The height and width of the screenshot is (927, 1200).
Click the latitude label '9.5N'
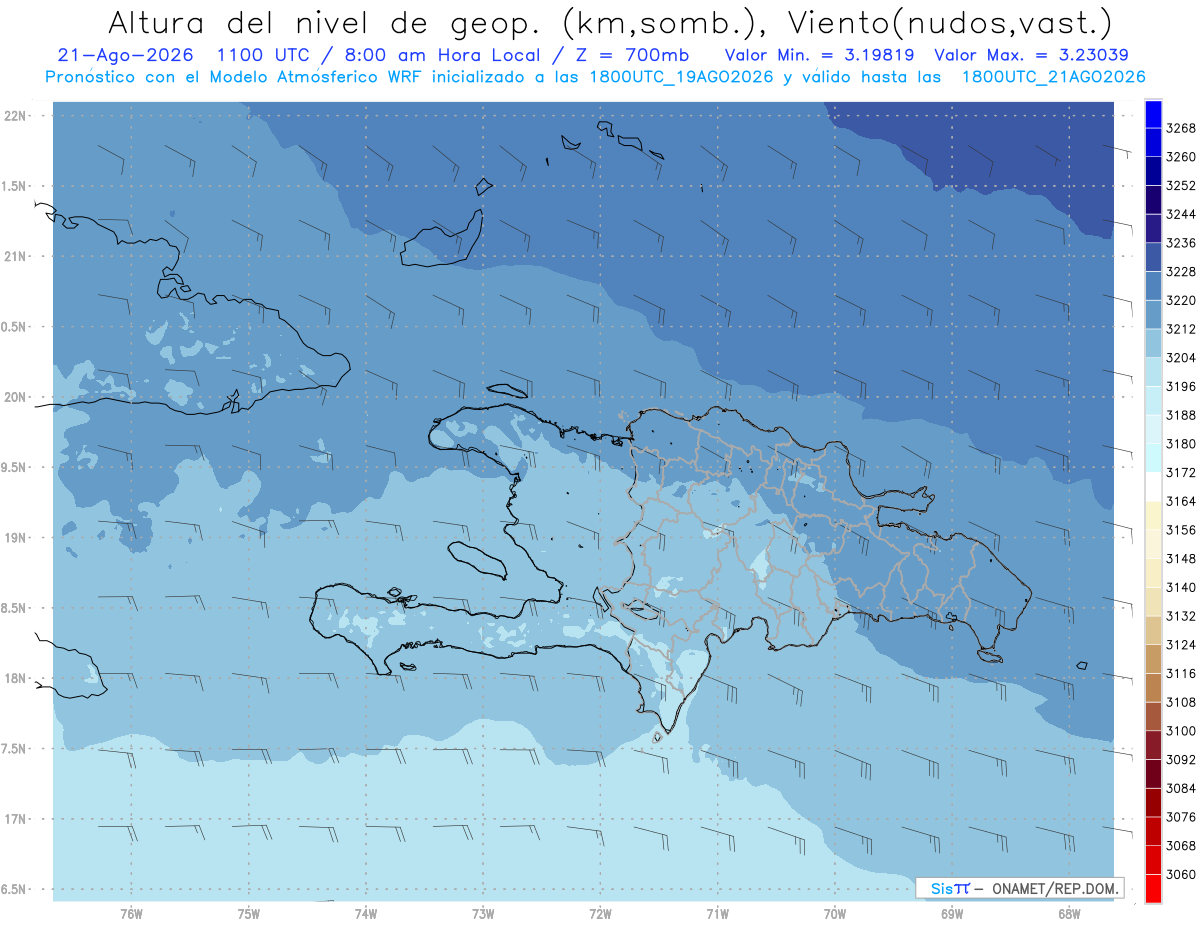click(15, 467)
